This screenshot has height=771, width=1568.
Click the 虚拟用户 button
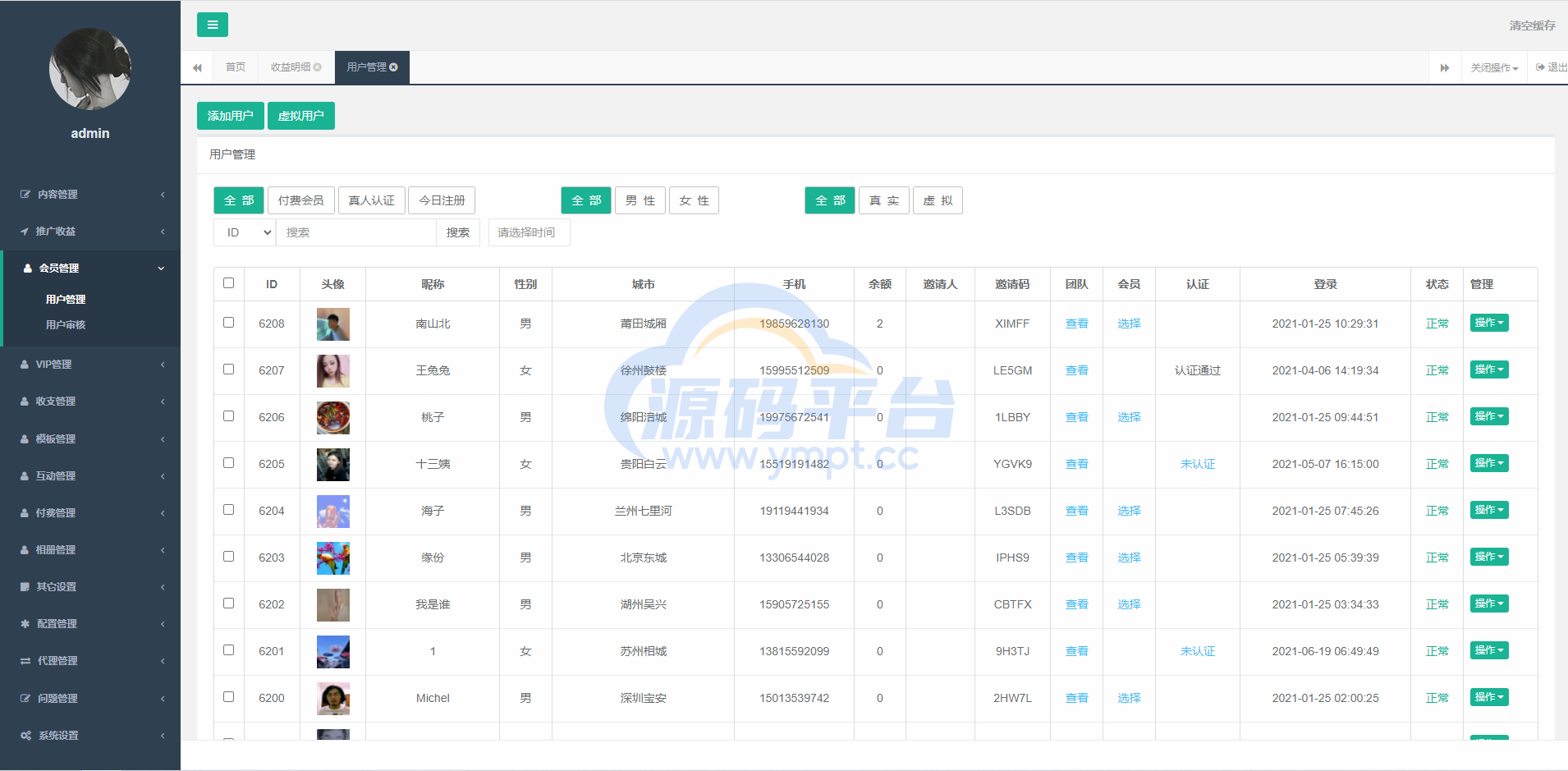coord(301,116)
